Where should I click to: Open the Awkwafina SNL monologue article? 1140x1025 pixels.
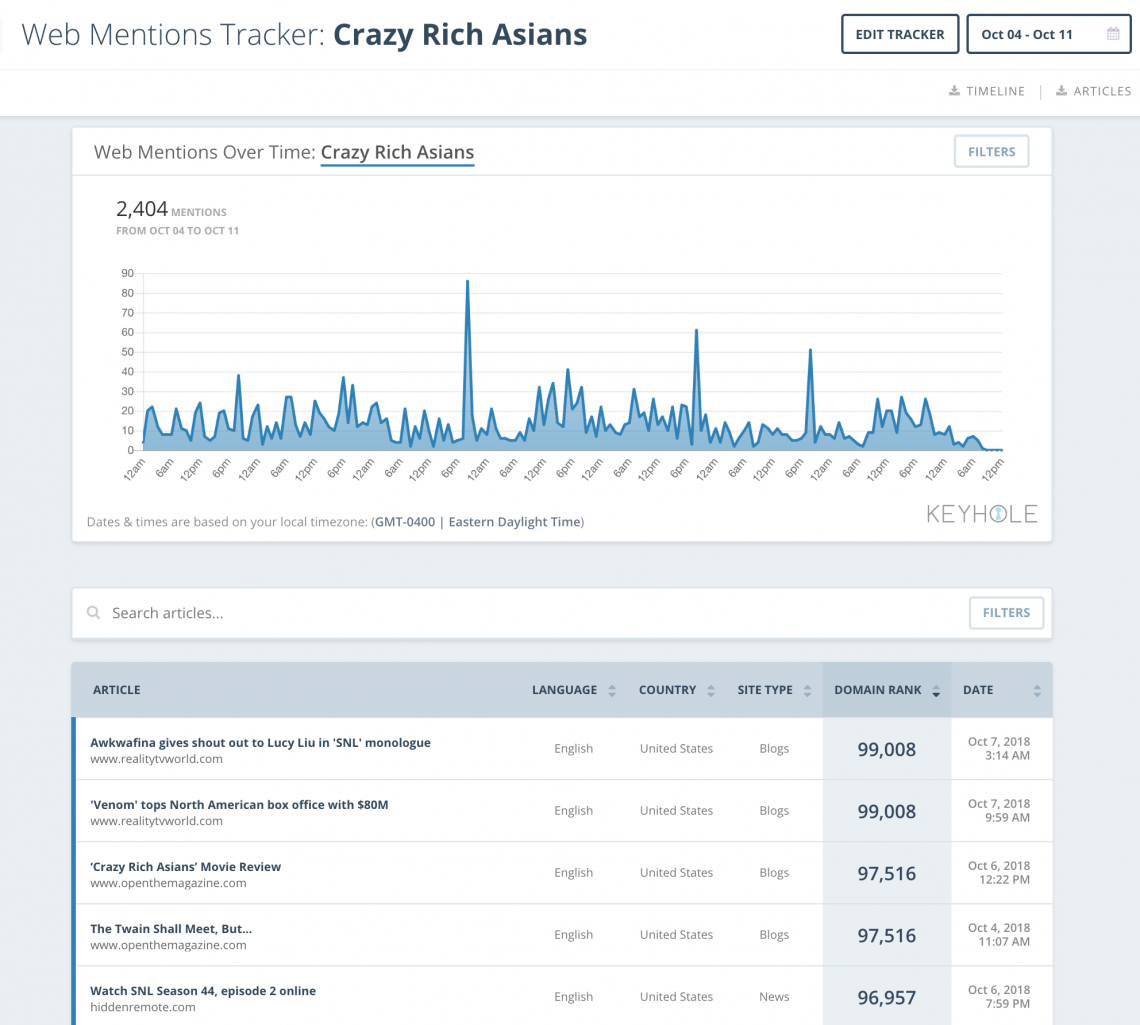260,742
